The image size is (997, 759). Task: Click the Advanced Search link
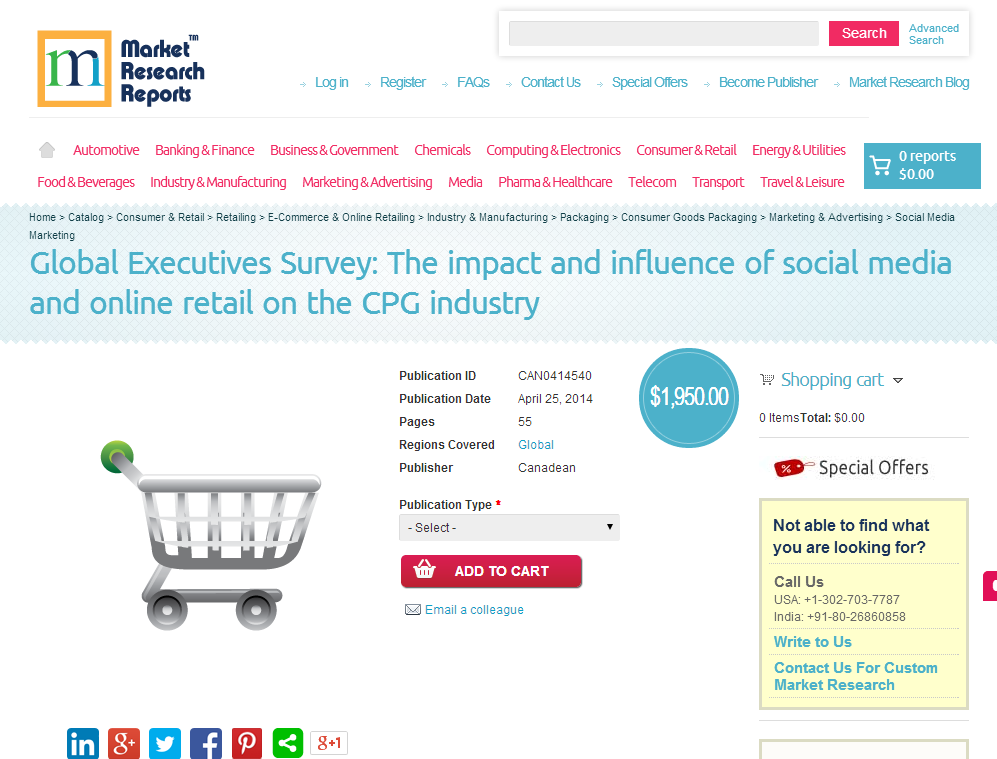[933, 34]
